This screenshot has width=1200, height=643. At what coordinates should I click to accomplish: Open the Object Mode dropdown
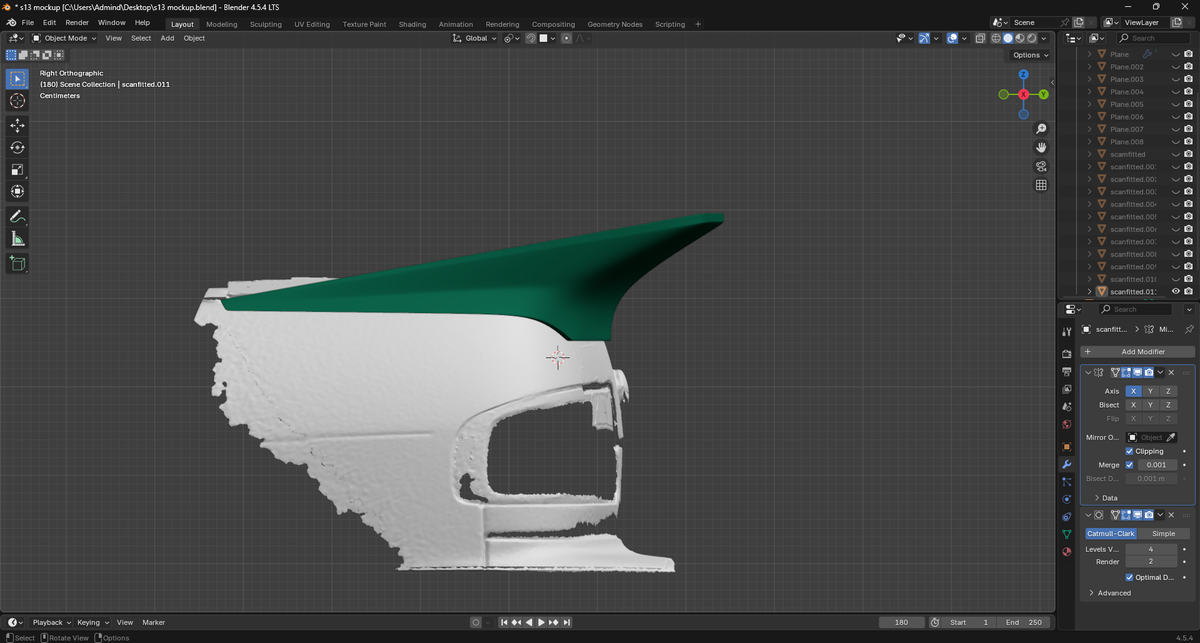coord(66,38)
